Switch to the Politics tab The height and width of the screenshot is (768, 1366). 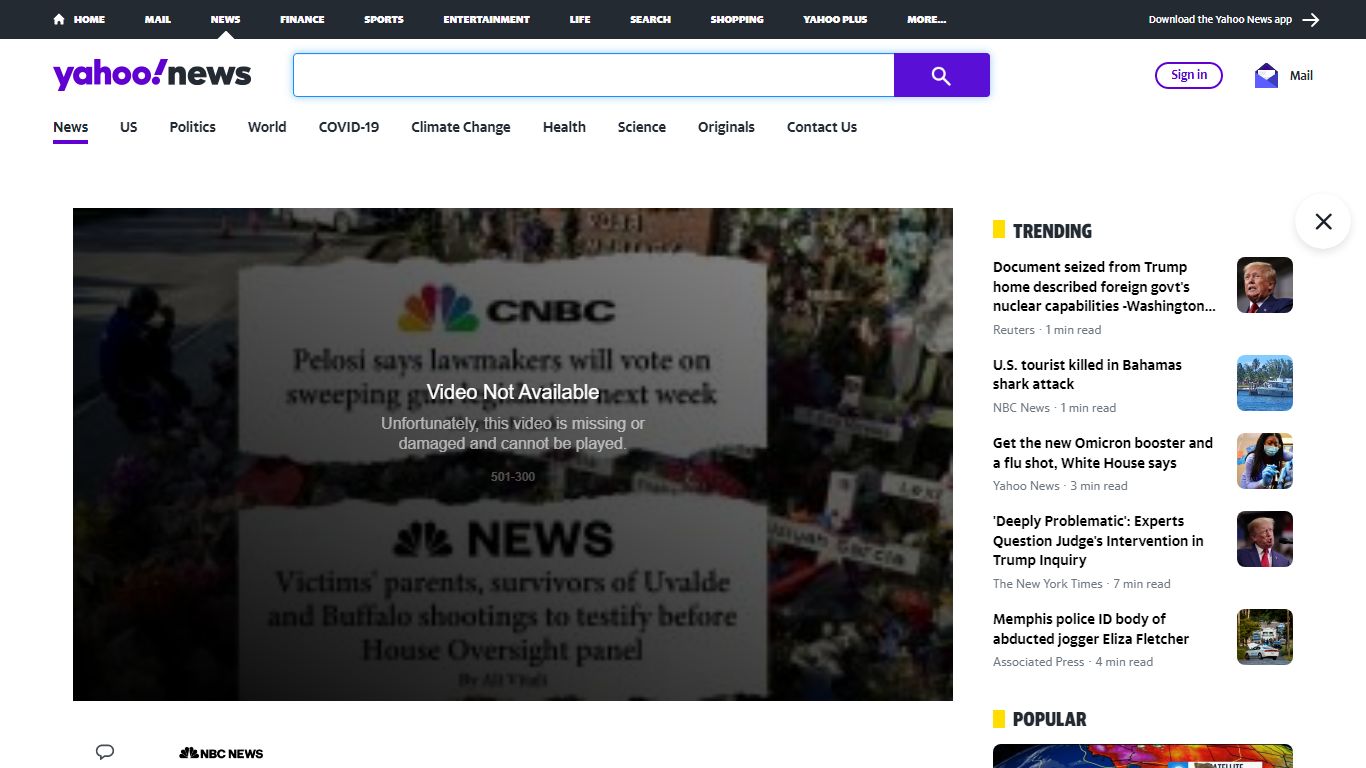[193, 127]
